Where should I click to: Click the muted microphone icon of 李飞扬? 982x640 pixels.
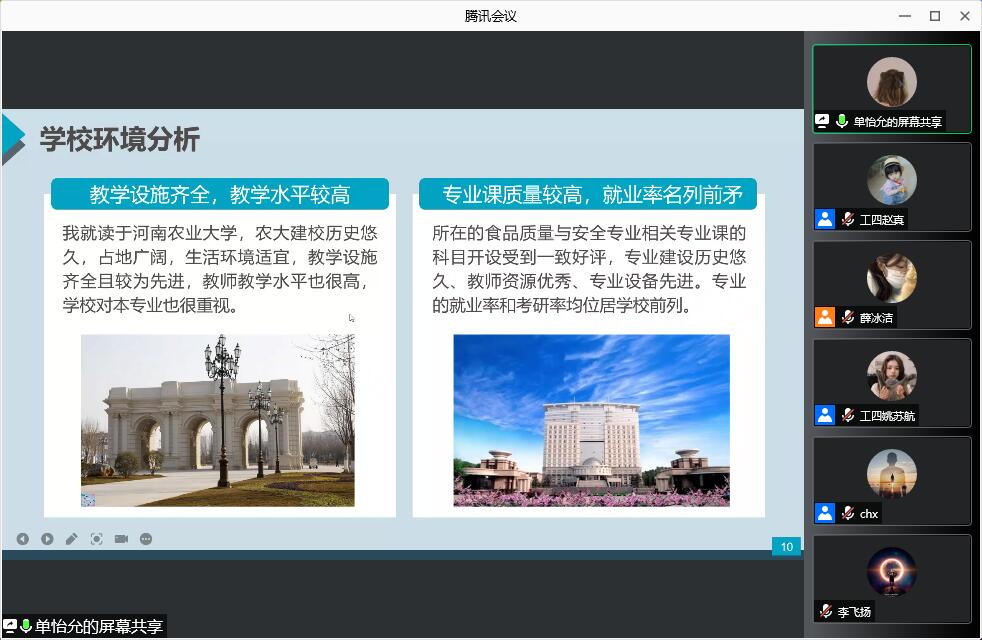[x=825, y=611]
